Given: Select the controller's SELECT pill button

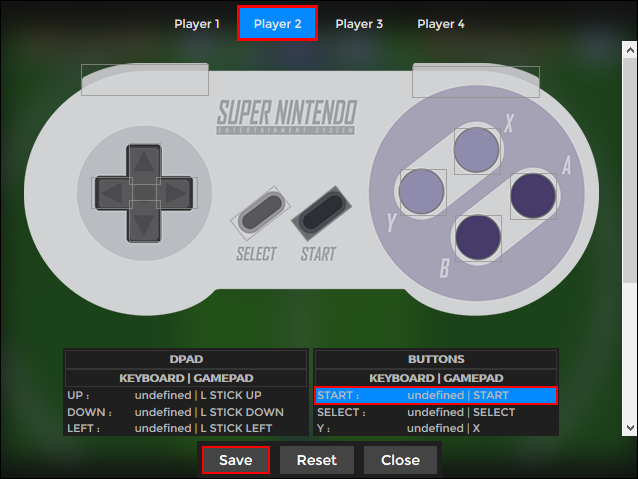Looking at the screenshot, I should tap(260, 213).
